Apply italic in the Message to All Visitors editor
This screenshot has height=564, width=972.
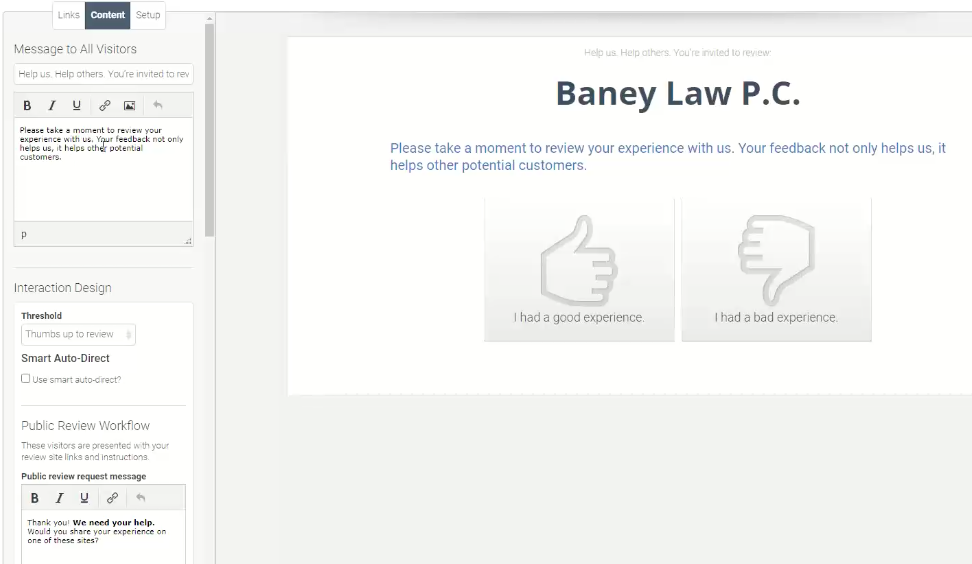52,105
